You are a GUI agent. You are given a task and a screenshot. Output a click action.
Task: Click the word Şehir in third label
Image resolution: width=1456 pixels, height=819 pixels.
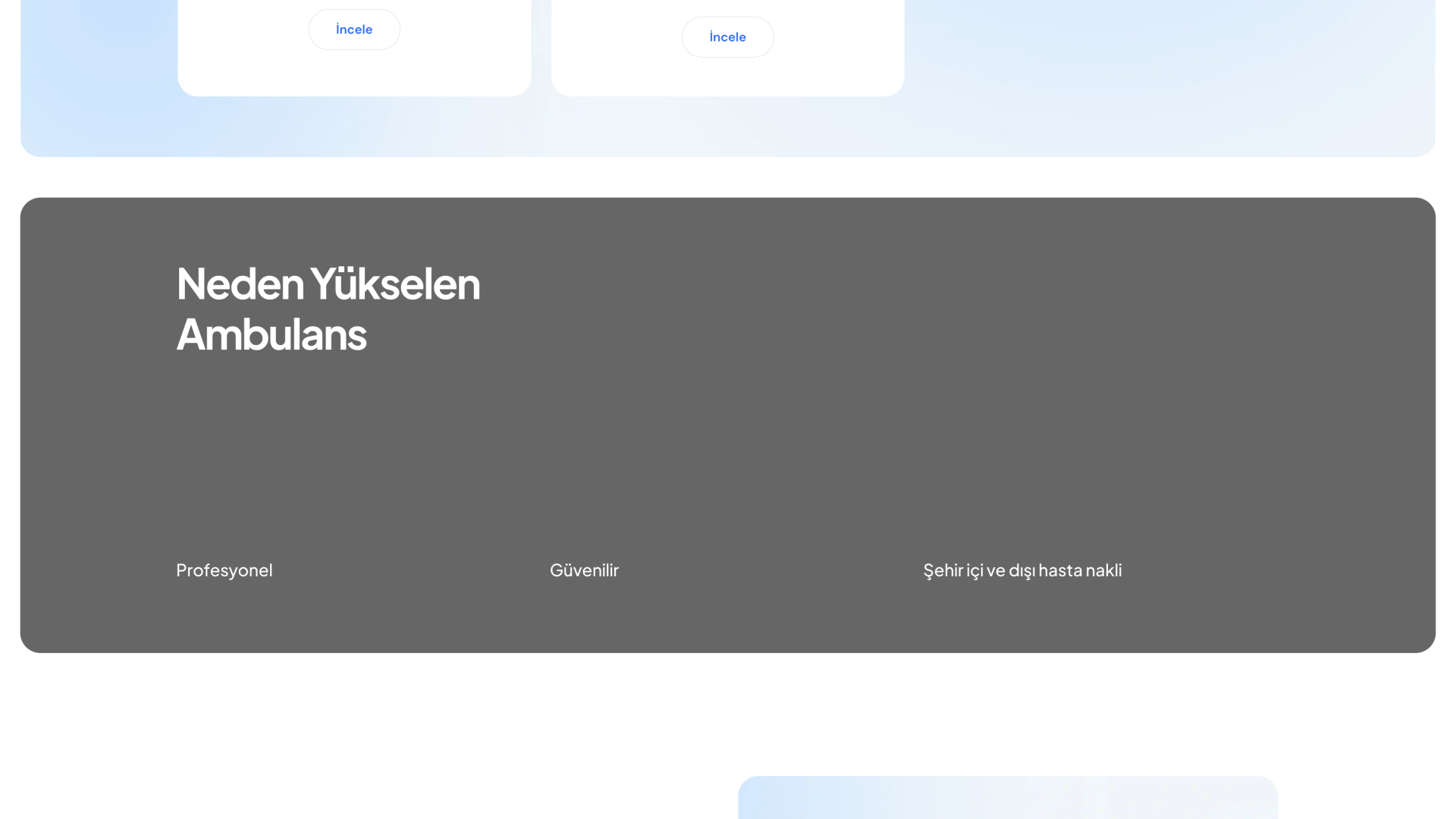[x=943, y=570]
